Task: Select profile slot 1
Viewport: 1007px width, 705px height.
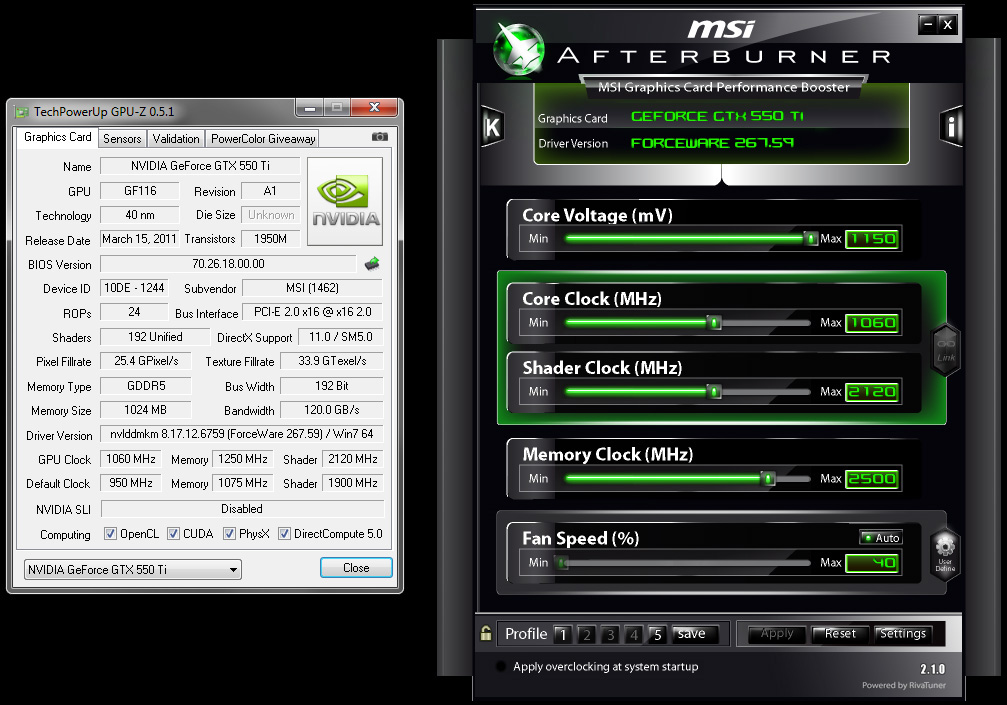Action: (x=563, y=634)
